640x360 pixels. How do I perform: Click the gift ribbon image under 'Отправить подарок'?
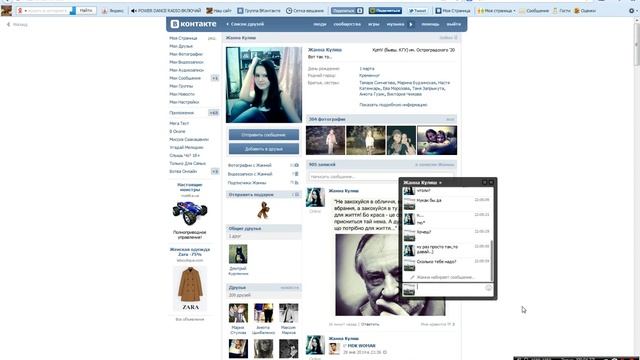(x=263, y=210)
